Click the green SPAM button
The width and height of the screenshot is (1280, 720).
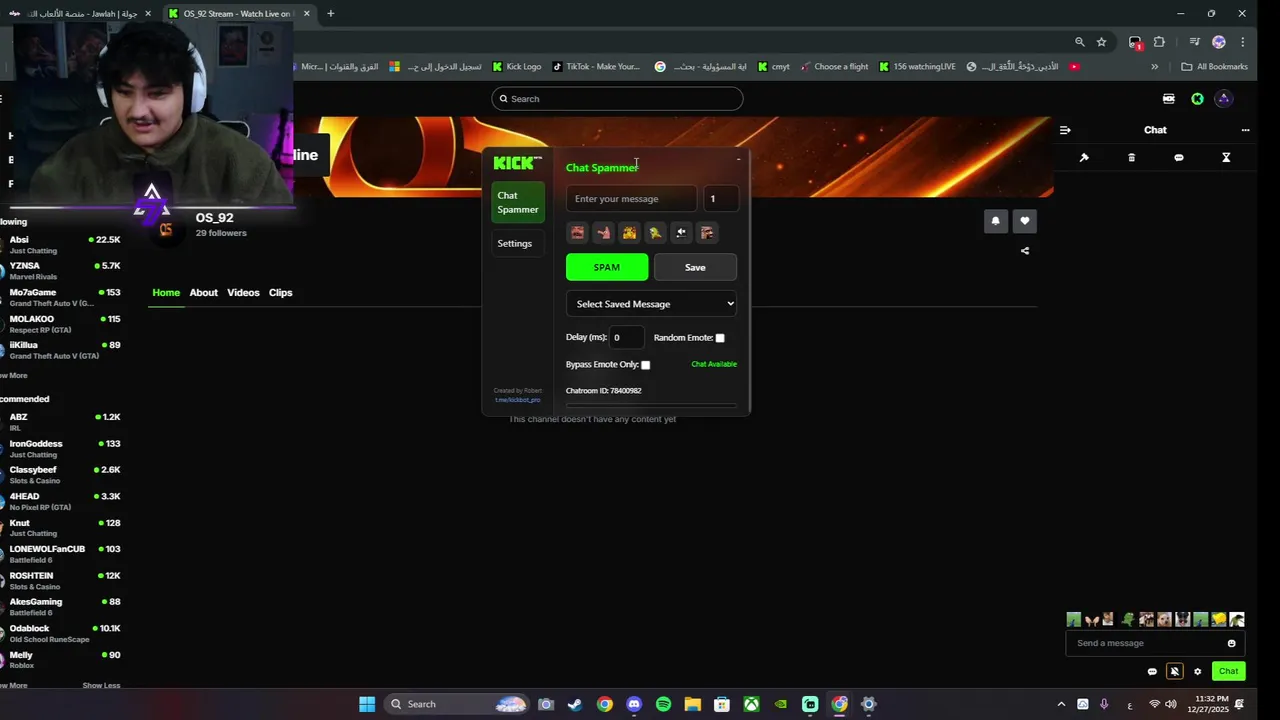pyautogui.click(x=607, y=267)
